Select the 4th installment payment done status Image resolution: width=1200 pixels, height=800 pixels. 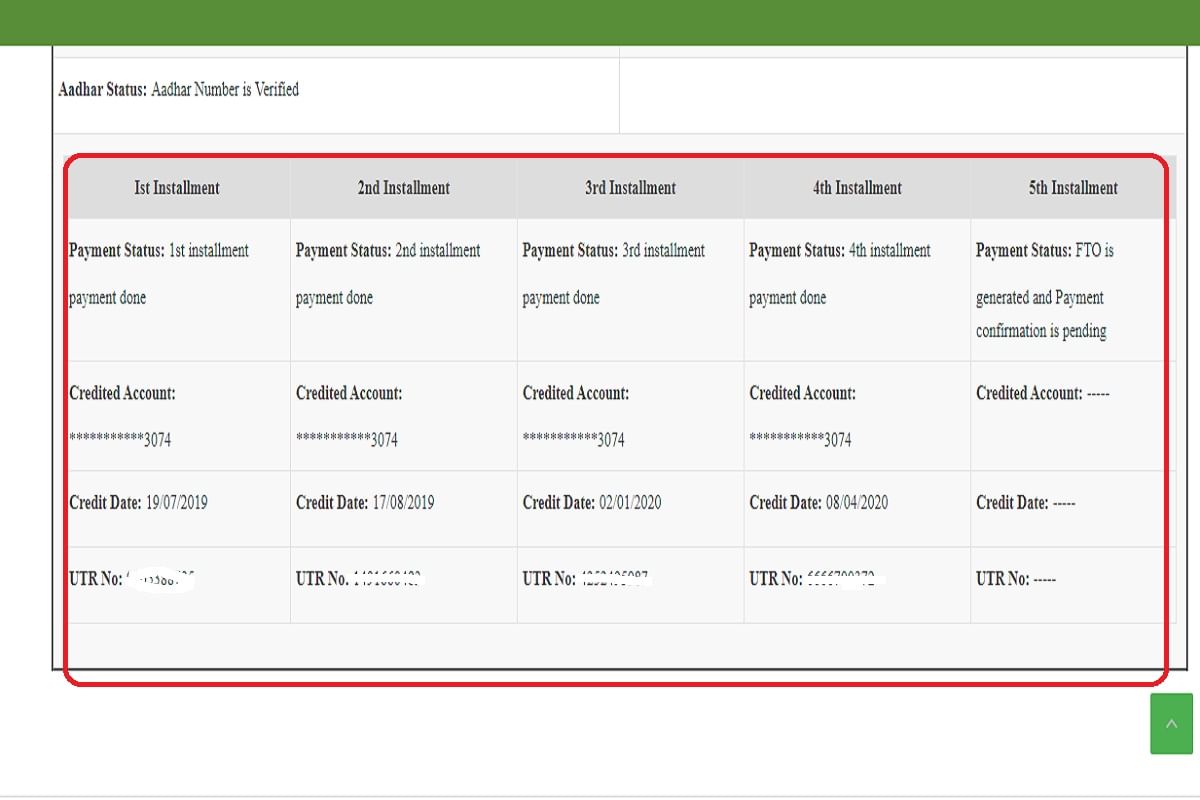(839, 273)
